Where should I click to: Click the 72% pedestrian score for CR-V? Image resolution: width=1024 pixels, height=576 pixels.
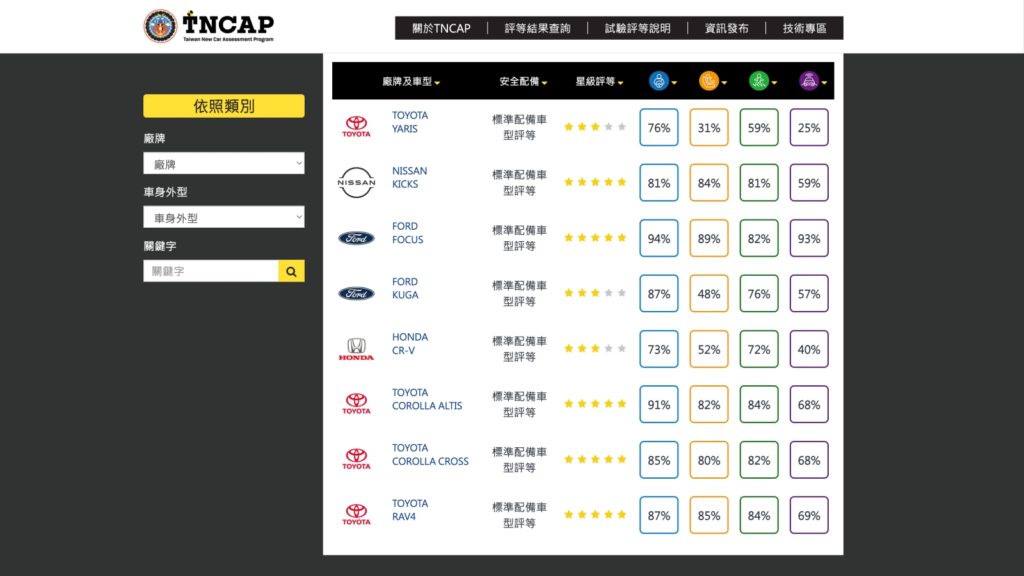click(x=759, y=349)
